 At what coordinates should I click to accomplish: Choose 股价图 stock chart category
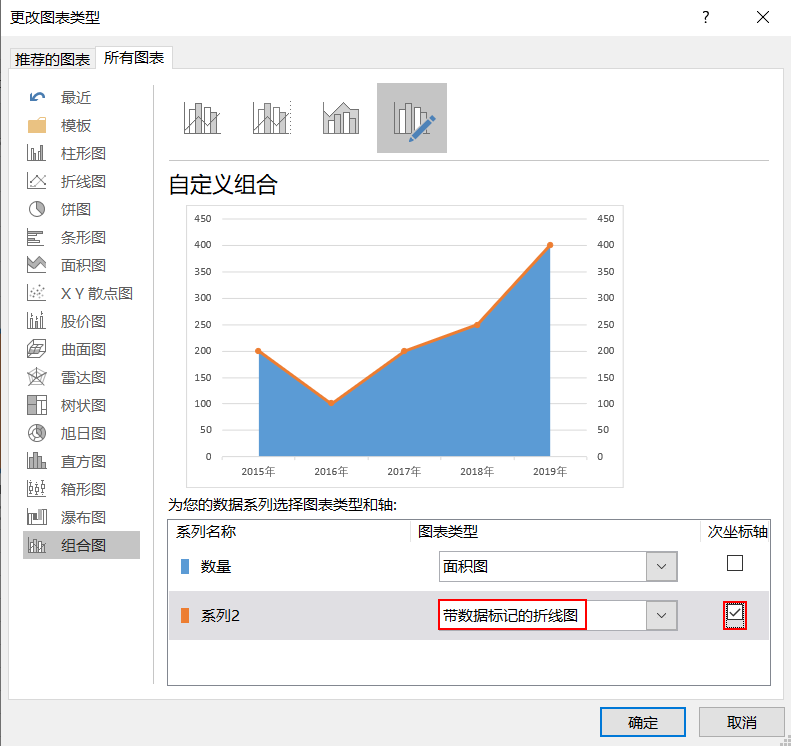tap(81, 321)
